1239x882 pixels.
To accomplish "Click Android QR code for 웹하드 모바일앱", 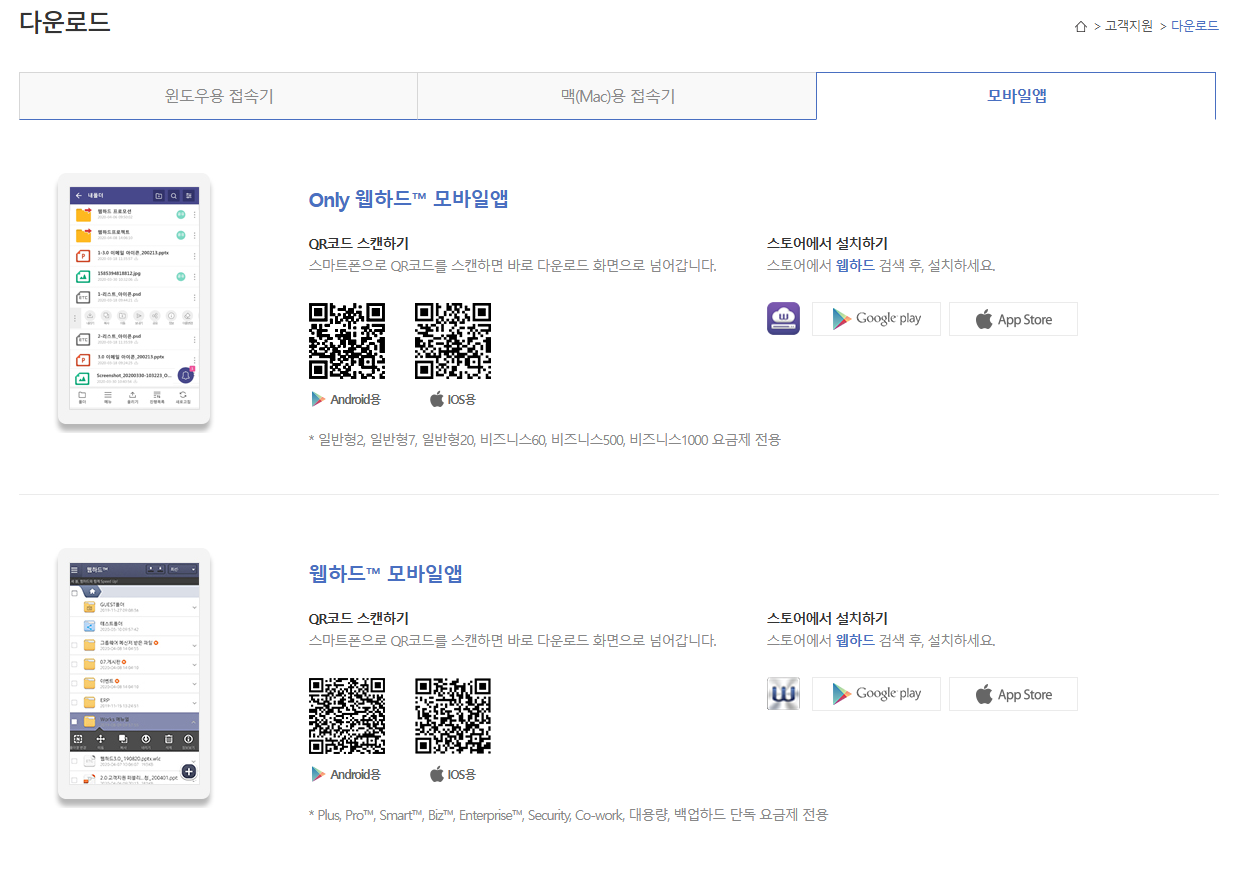I will (x=347, y=716).
